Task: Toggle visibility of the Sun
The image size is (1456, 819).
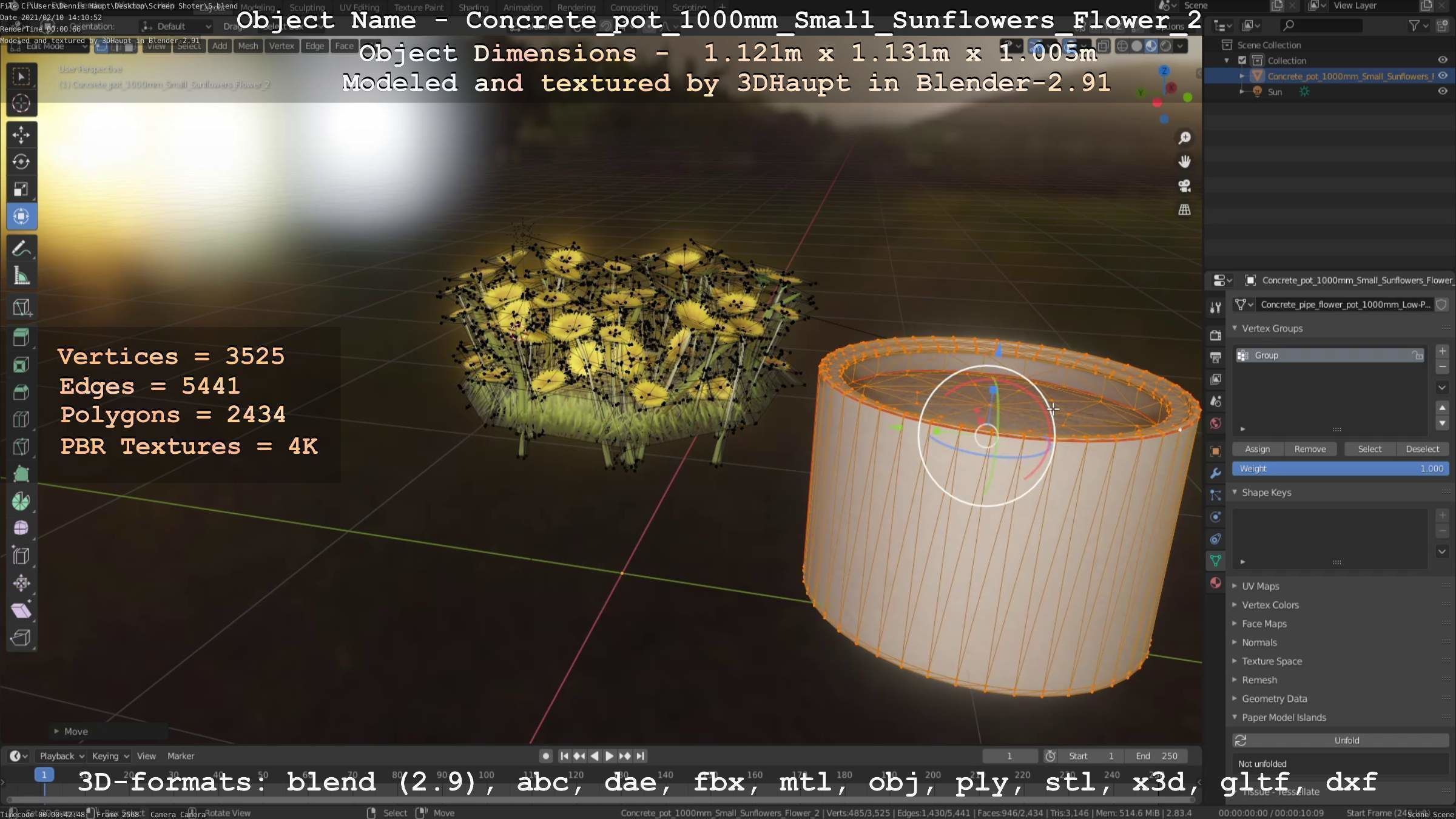Action: (1443, 92)
